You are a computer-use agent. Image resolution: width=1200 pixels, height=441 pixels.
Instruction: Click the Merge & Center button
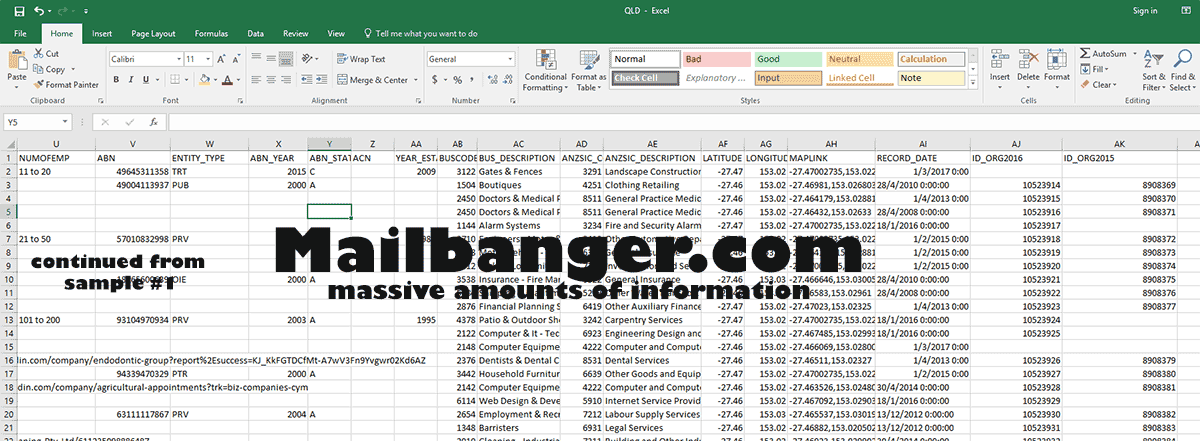pos(372,80)
